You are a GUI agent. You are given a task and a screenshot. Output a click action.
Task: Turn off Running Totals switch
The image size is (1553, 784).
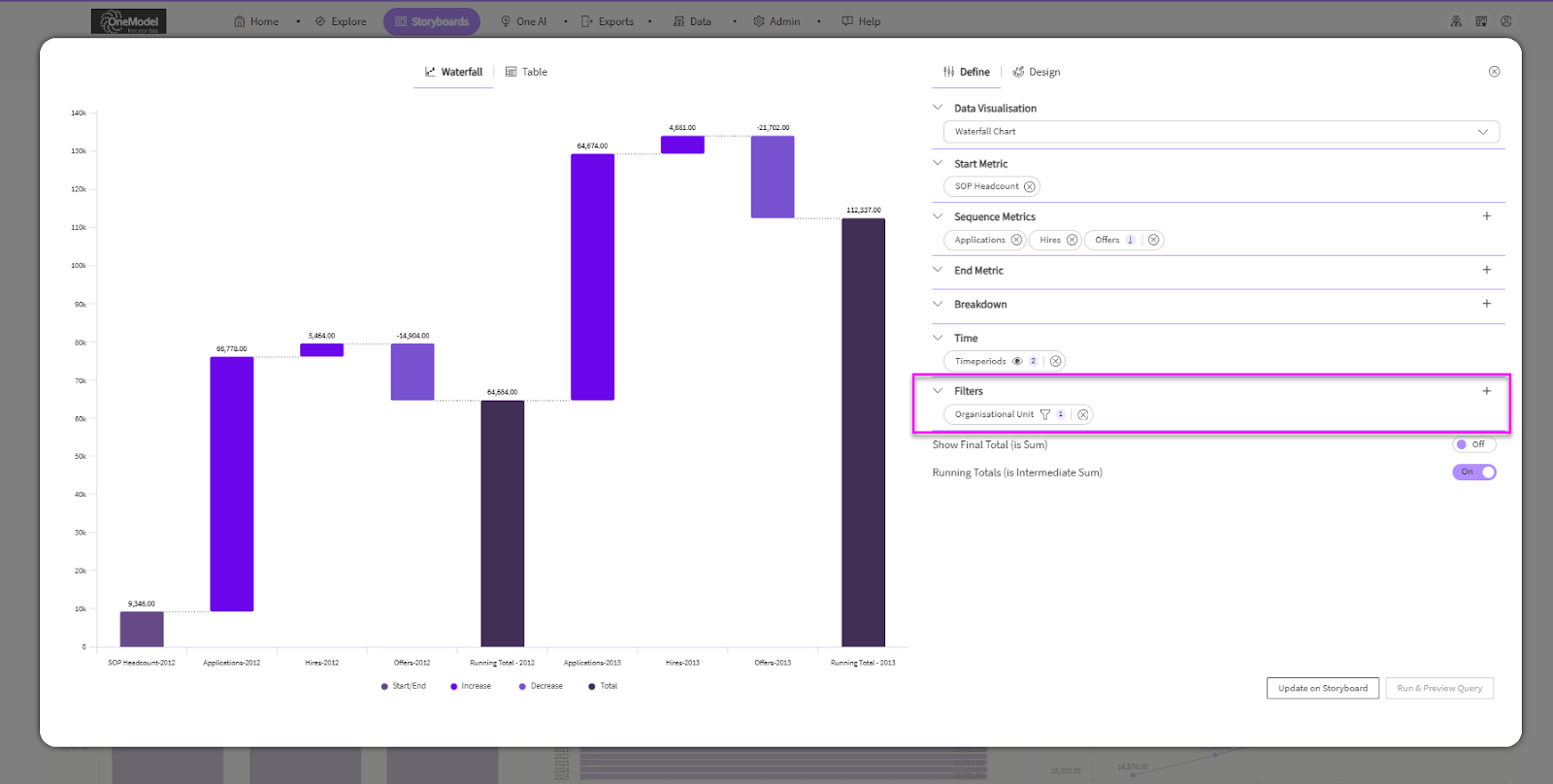pyautogui.click(x=1473, y=473)
